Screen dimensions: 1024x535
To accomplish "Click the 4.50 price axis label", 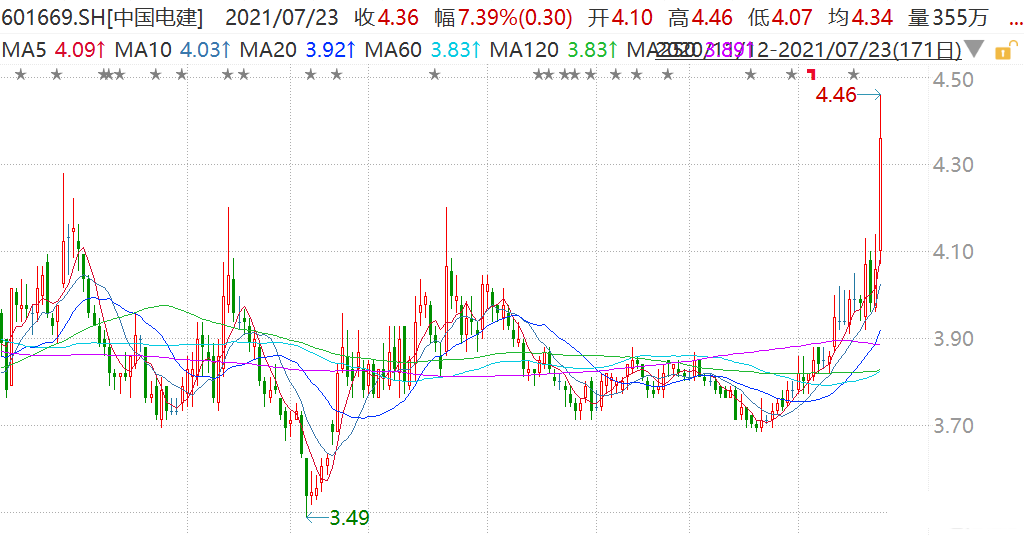I will coord(953,80).
